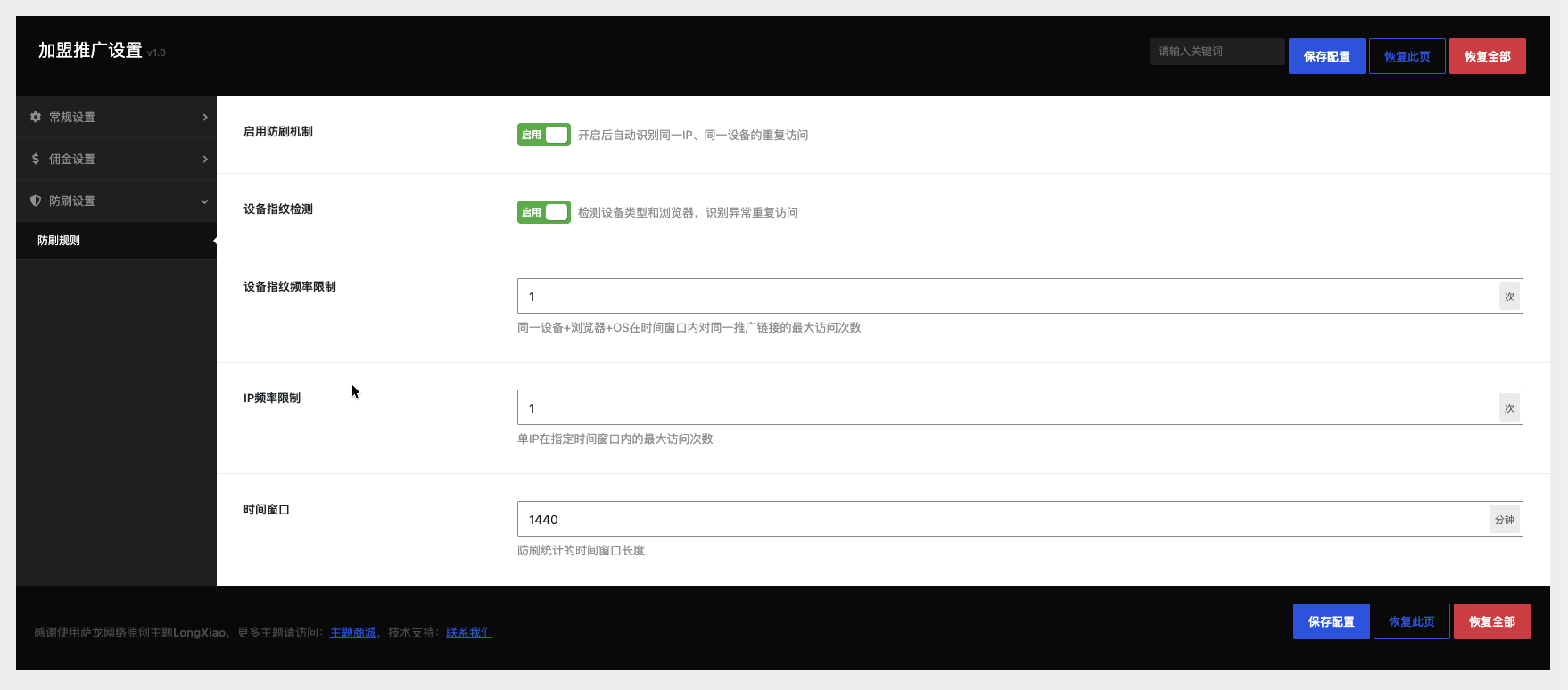The image size is (1568, 690).
Task: Click the 同一设备+浏览器+OS description text
Action: (x=689, y=327)
